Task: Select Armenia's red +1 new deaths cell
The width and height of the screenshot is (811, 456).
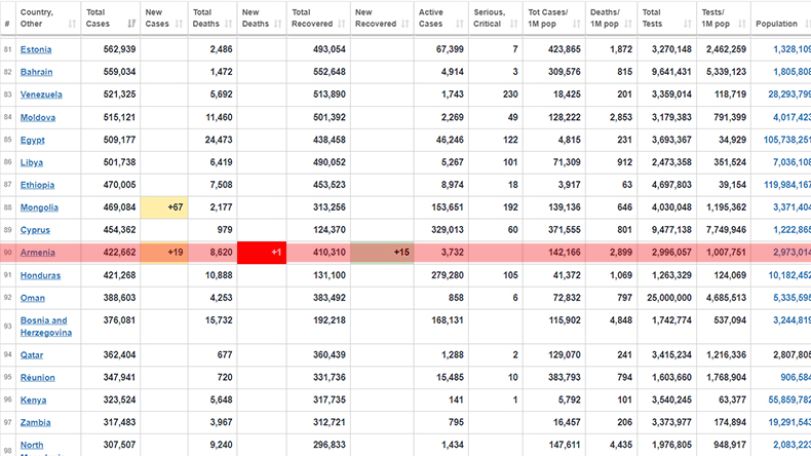Action: click(x=262, y=253)
